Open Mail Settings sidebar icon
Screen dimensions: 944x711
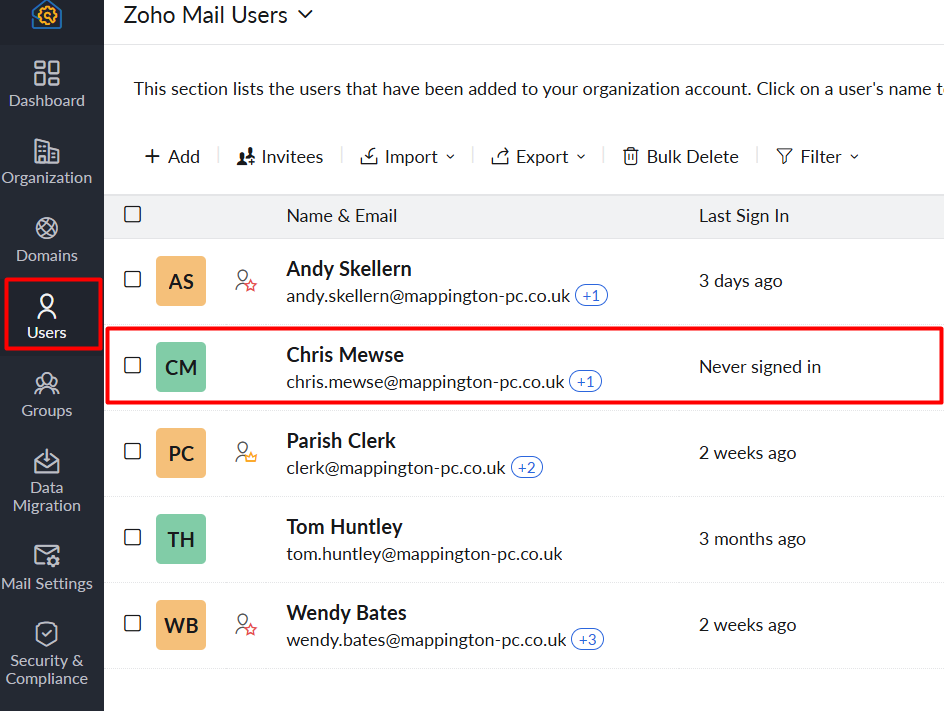[x=47, y=556]
